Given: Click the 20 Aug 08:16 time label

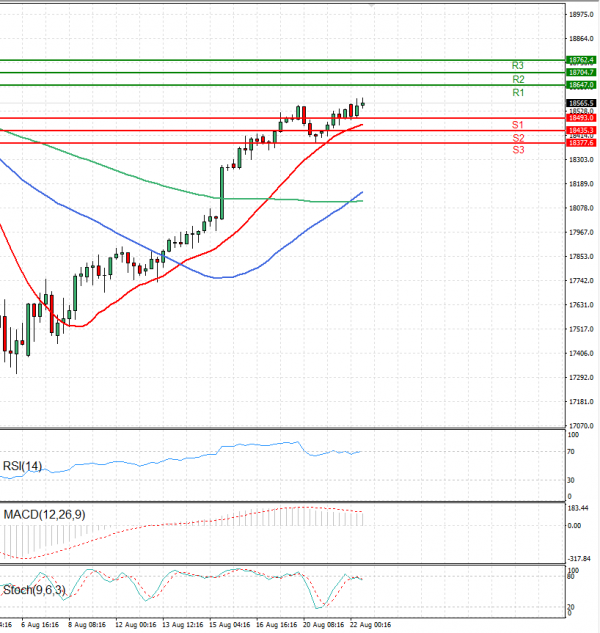Looking at the screenshot, I should click(x=323, y=625).
